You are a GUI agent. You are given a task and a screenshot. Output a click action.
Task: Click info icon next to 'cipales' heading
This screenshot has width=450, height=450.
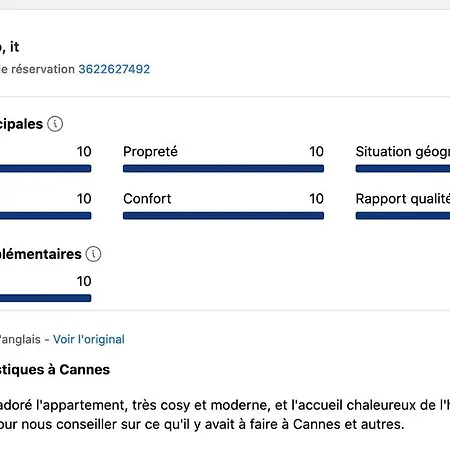pos(55,124)
